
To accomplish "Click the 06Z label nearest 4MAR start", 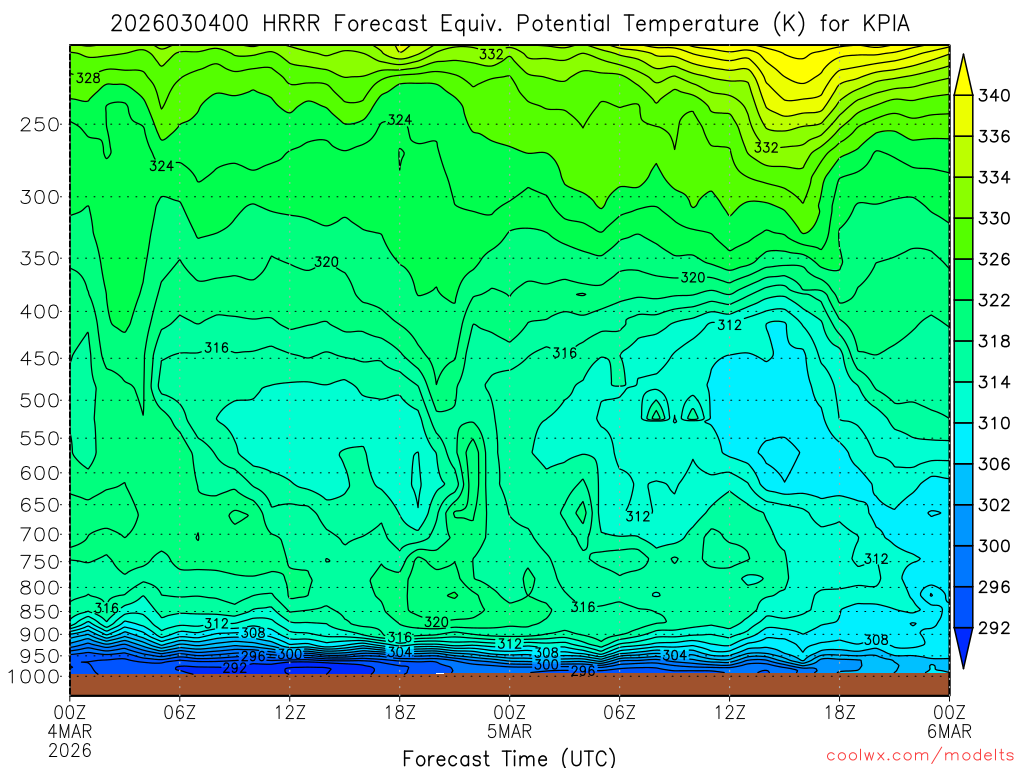I will coord(180,711).
